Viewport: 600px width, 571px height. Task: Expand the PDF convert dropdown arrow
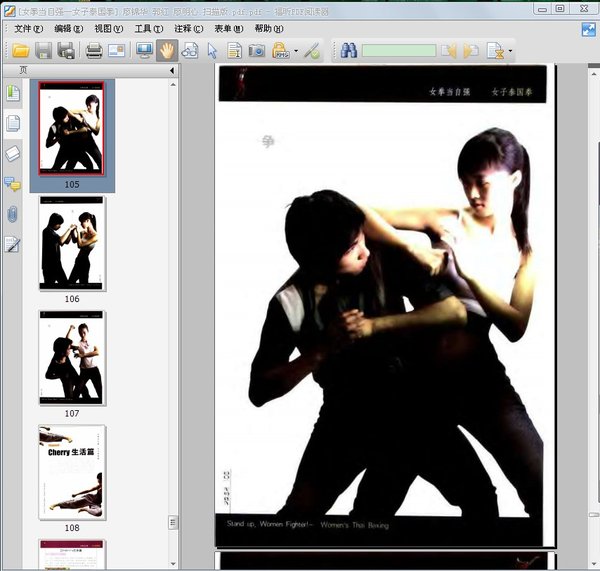tap(296, 51)
